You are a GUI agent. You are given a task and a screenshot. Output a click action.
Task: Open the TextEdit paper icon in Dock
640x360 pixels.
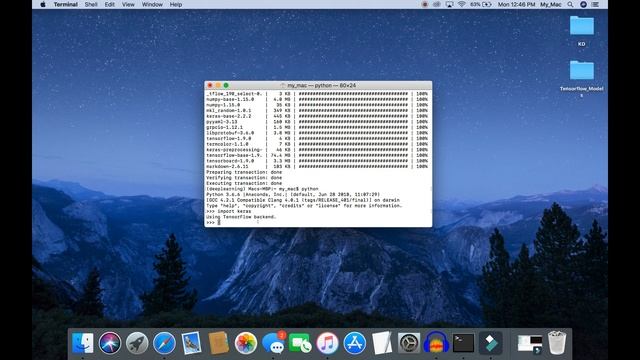(x=382, y=342)
